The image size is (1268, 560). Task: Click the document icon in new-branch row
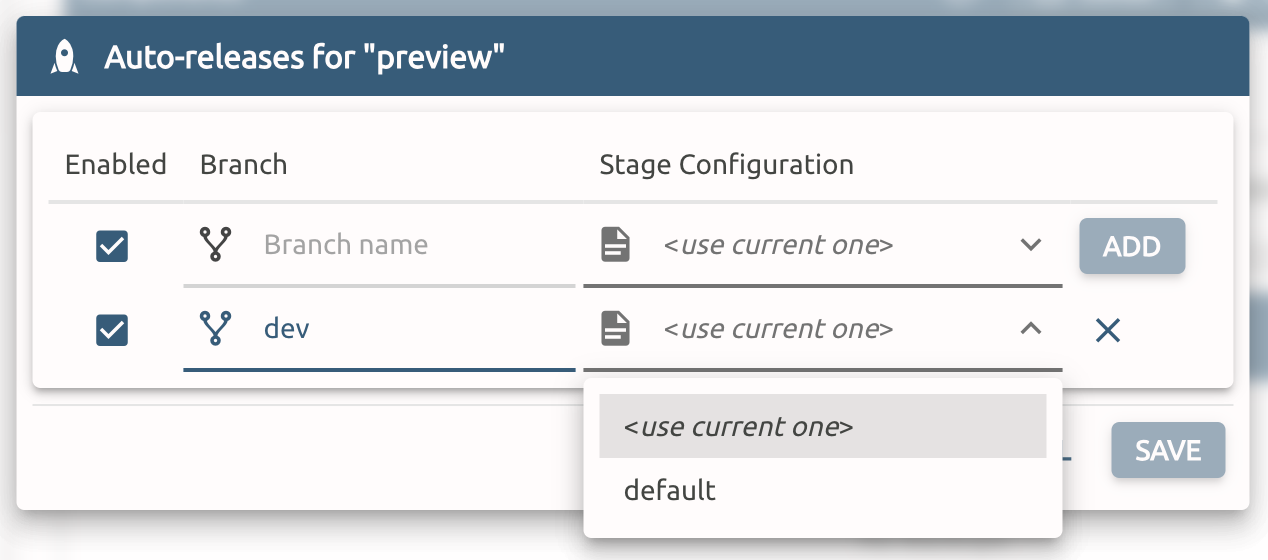[616, 245]
